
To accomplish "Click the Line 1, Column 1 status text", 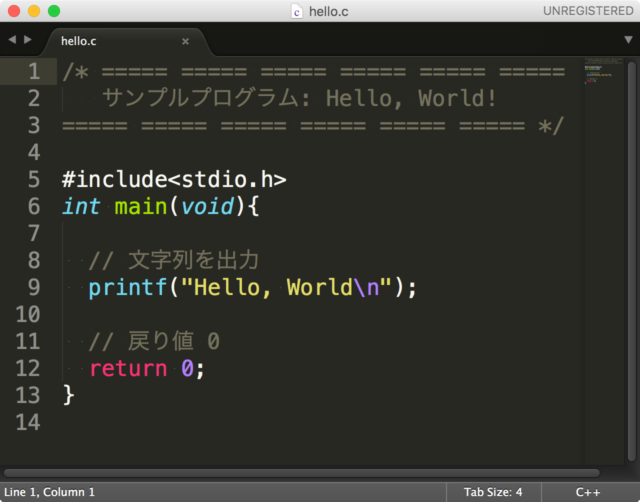I will point(49,492).
